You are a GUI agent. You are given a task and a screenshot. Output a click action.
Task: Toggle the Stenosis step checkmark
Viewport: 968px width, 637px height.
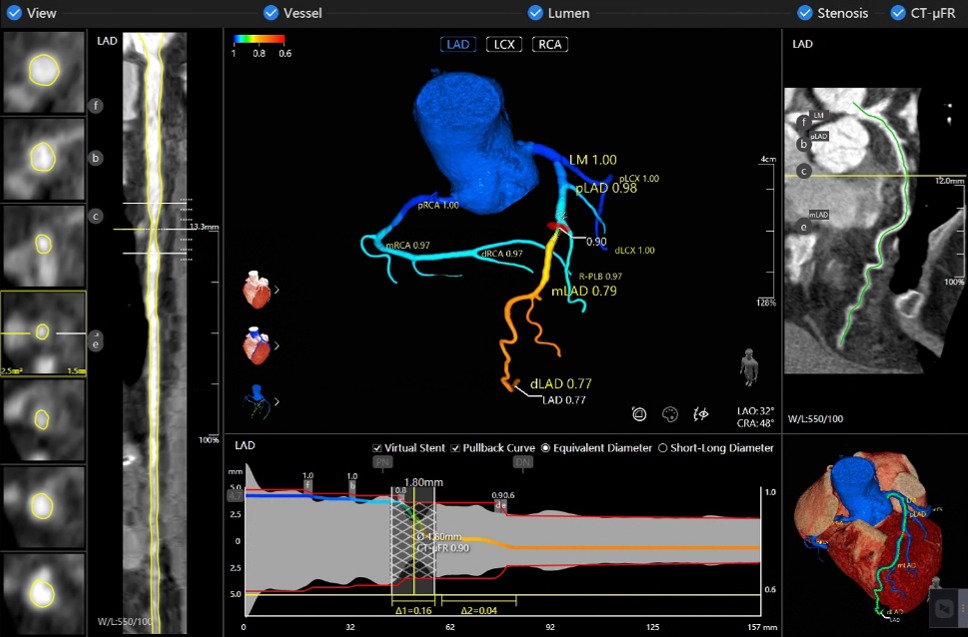tap(804, 13)
